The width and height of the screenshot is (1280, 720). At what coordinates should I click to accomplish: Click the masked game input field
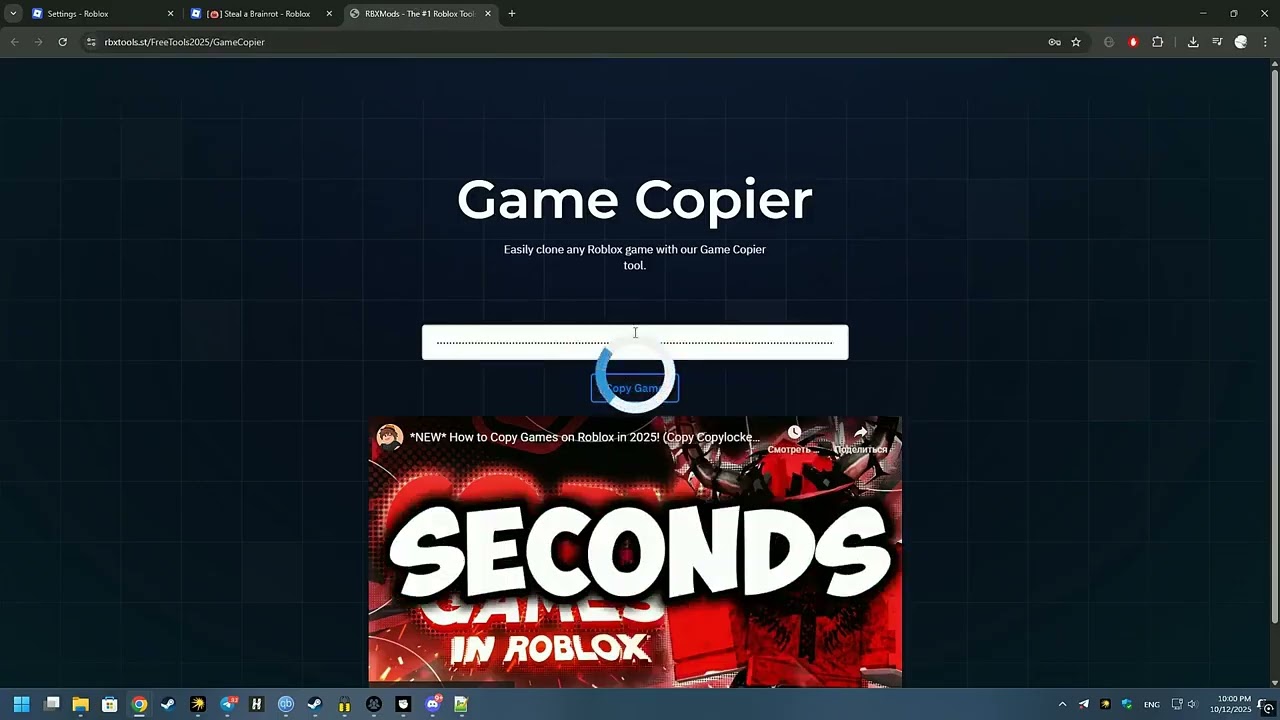(x=635, y=342)
